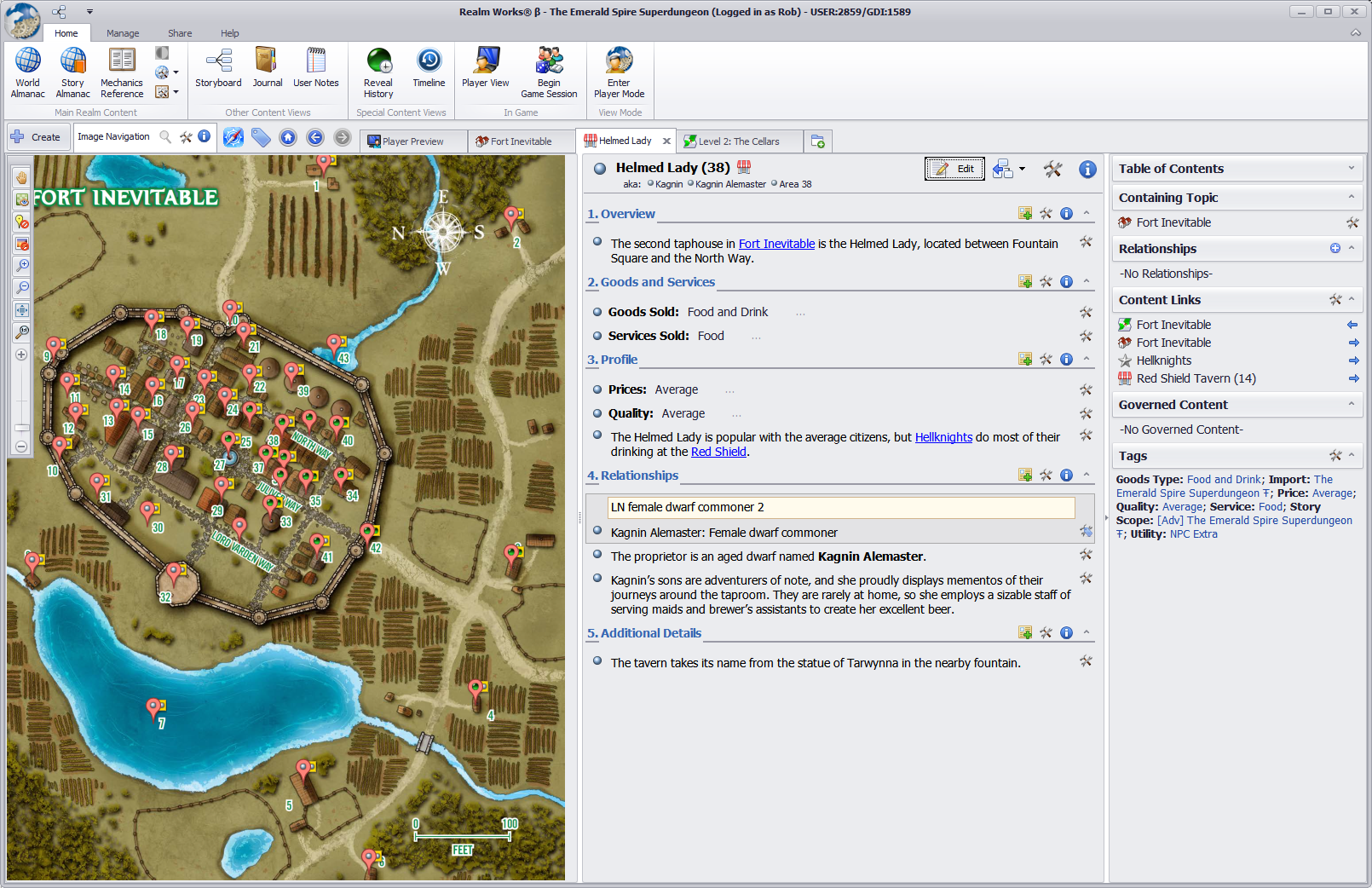Image resolution: width=1372 pixels, height=888 pixels.
Task: Go to the home topic
Action: click(x=288, y=137)
